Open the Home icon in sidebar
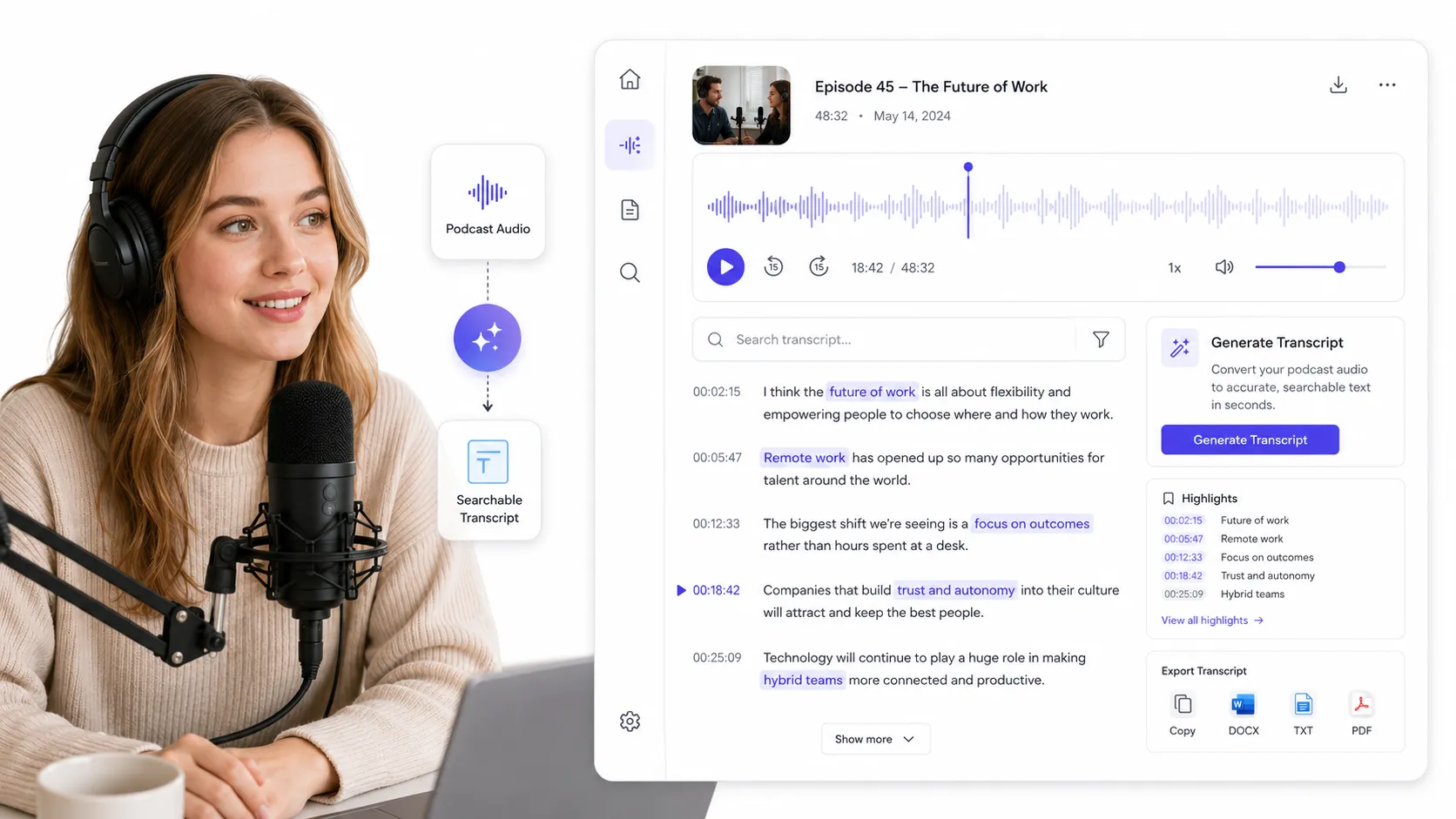Screen dimensions: 1456x819 tap(630, 79)
